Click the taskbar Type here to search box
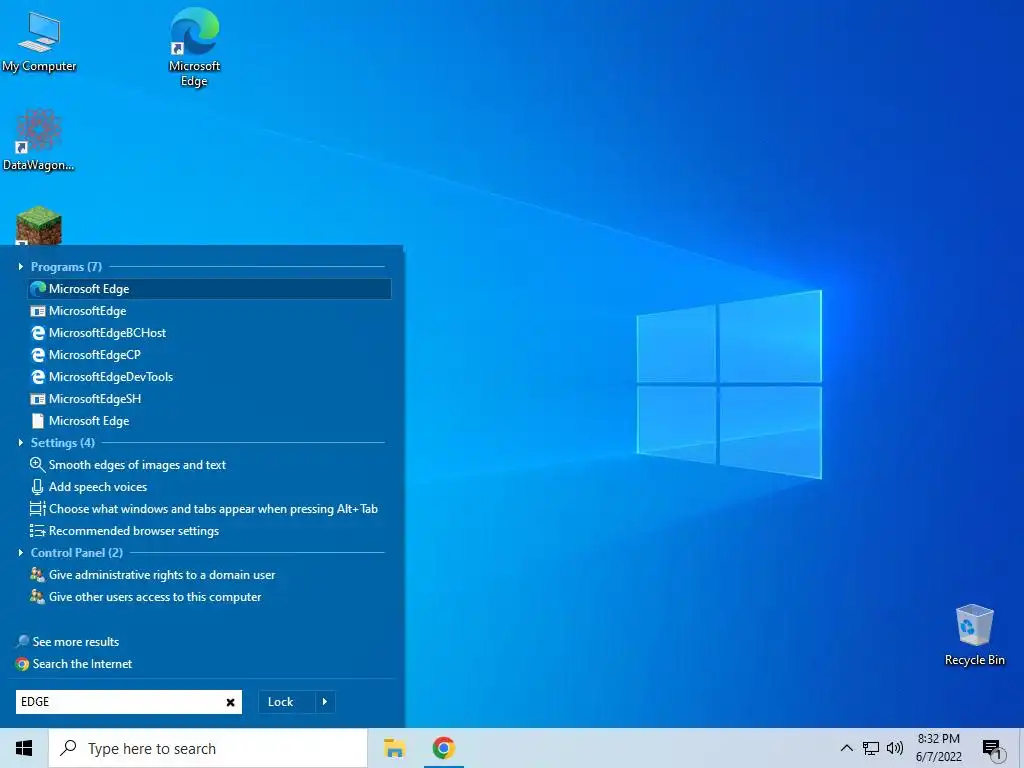 tap(208, 748)
